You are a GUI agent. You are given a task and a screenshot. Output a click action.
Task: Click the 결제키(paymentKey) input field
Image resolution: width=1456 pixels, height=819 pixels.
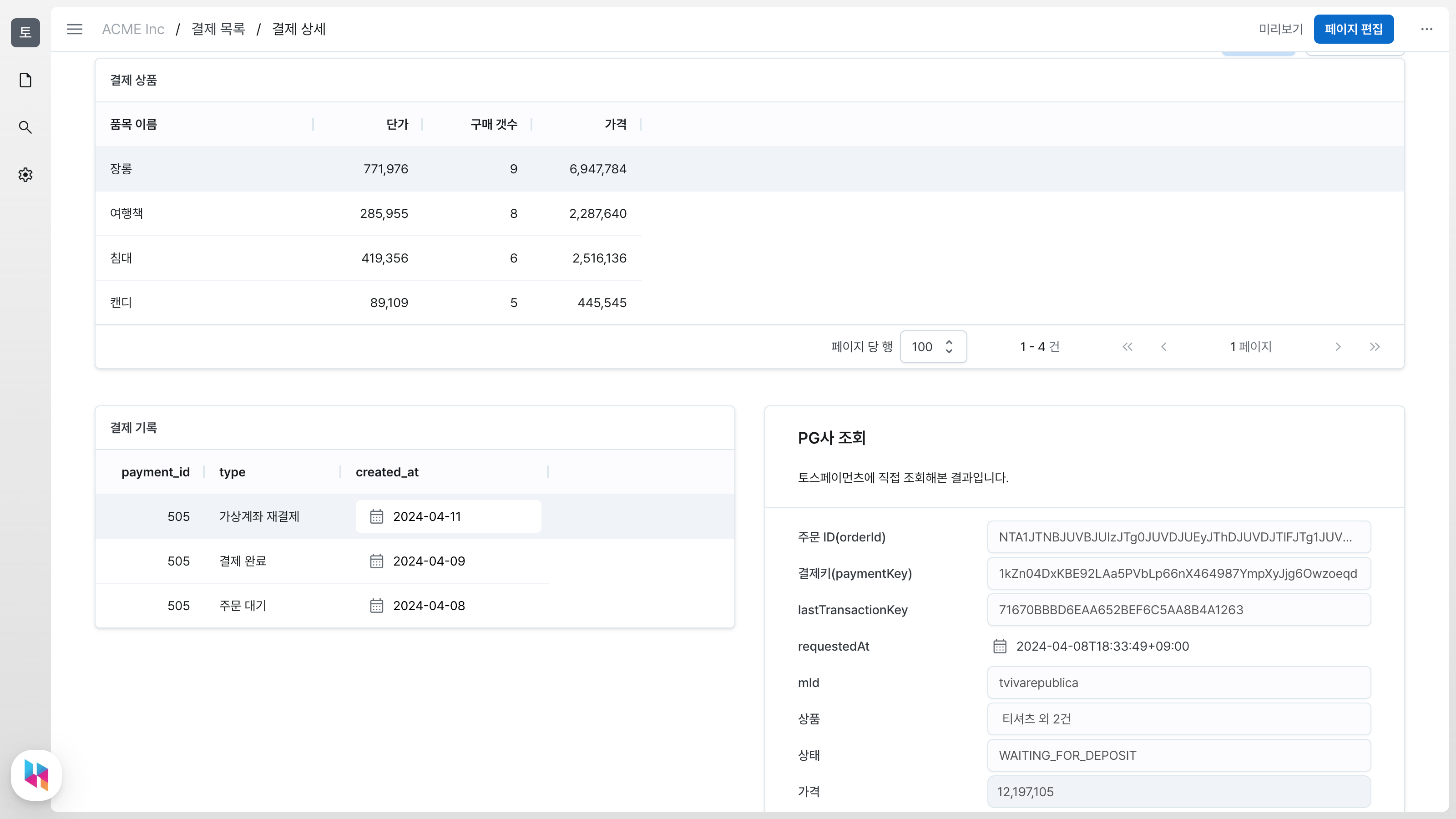[1179, 573]
